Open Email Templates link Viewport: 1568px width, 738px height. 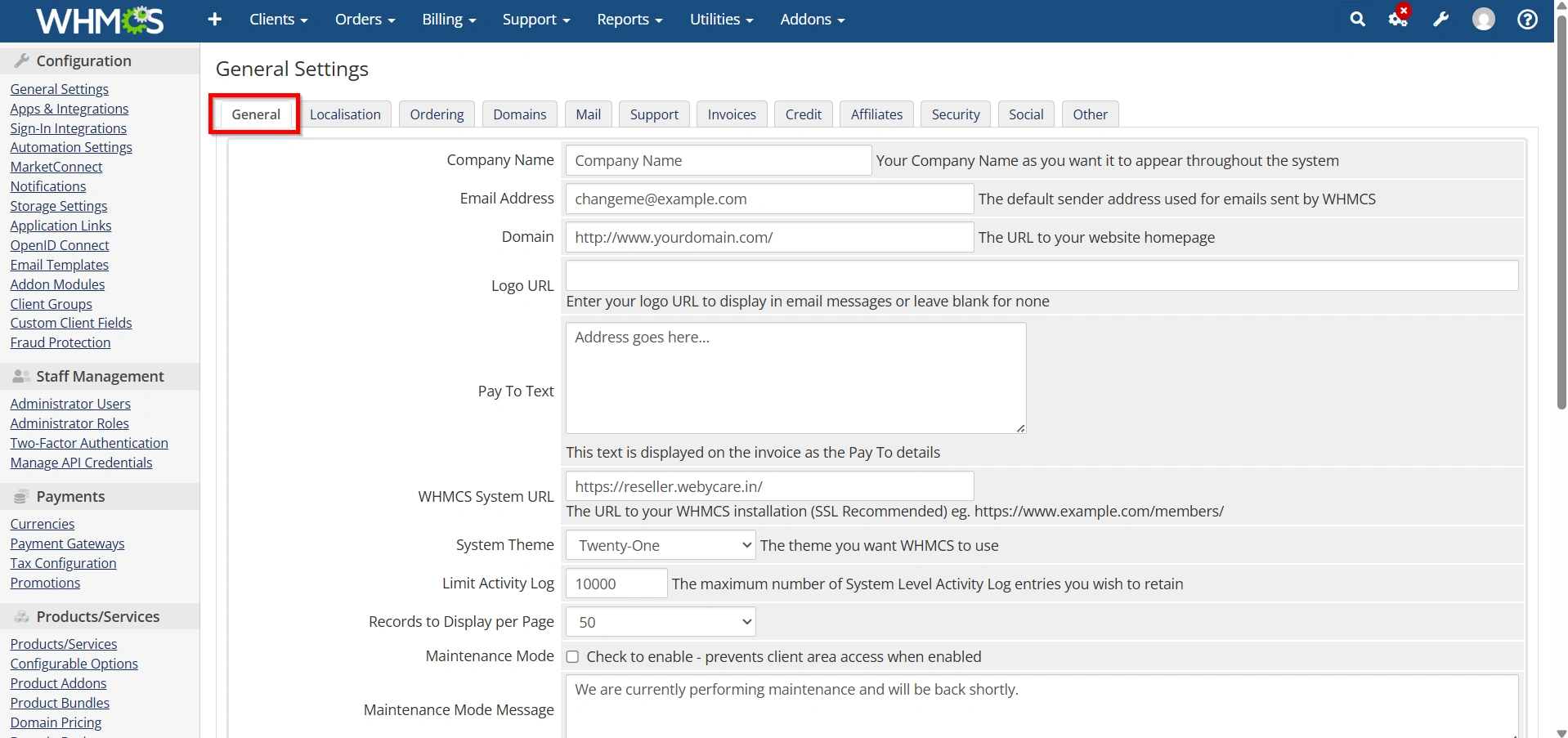tap(59, 265)
